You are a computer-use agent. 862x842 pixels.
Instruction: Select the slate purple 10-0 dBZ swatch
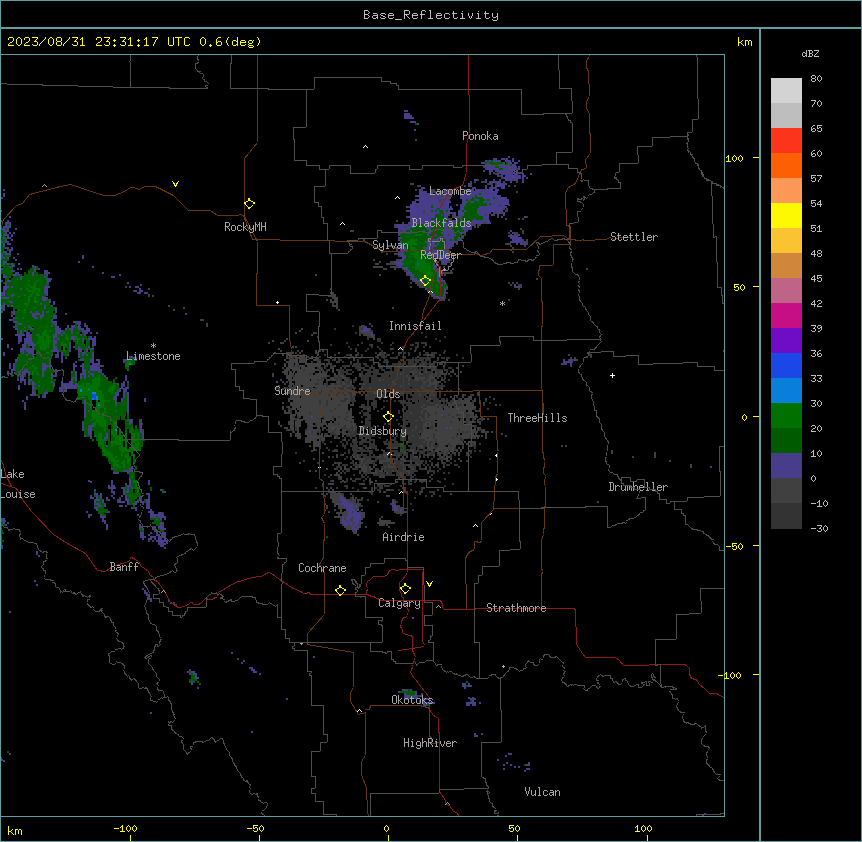tap(786, 466)
